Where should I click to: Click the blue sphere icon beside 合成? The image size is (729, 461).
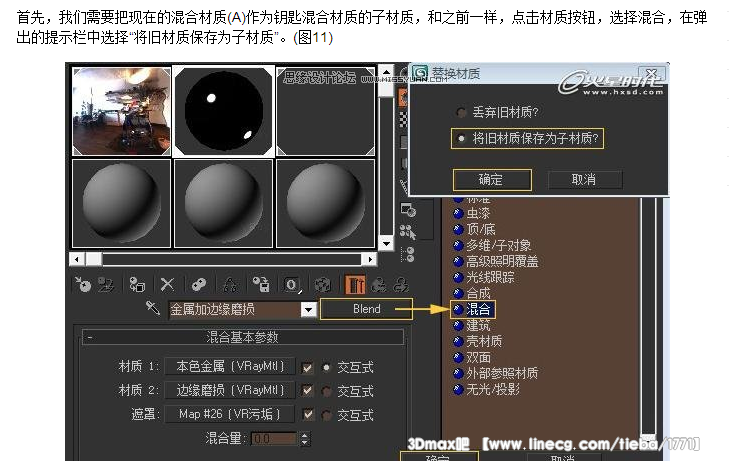point(458,293)
